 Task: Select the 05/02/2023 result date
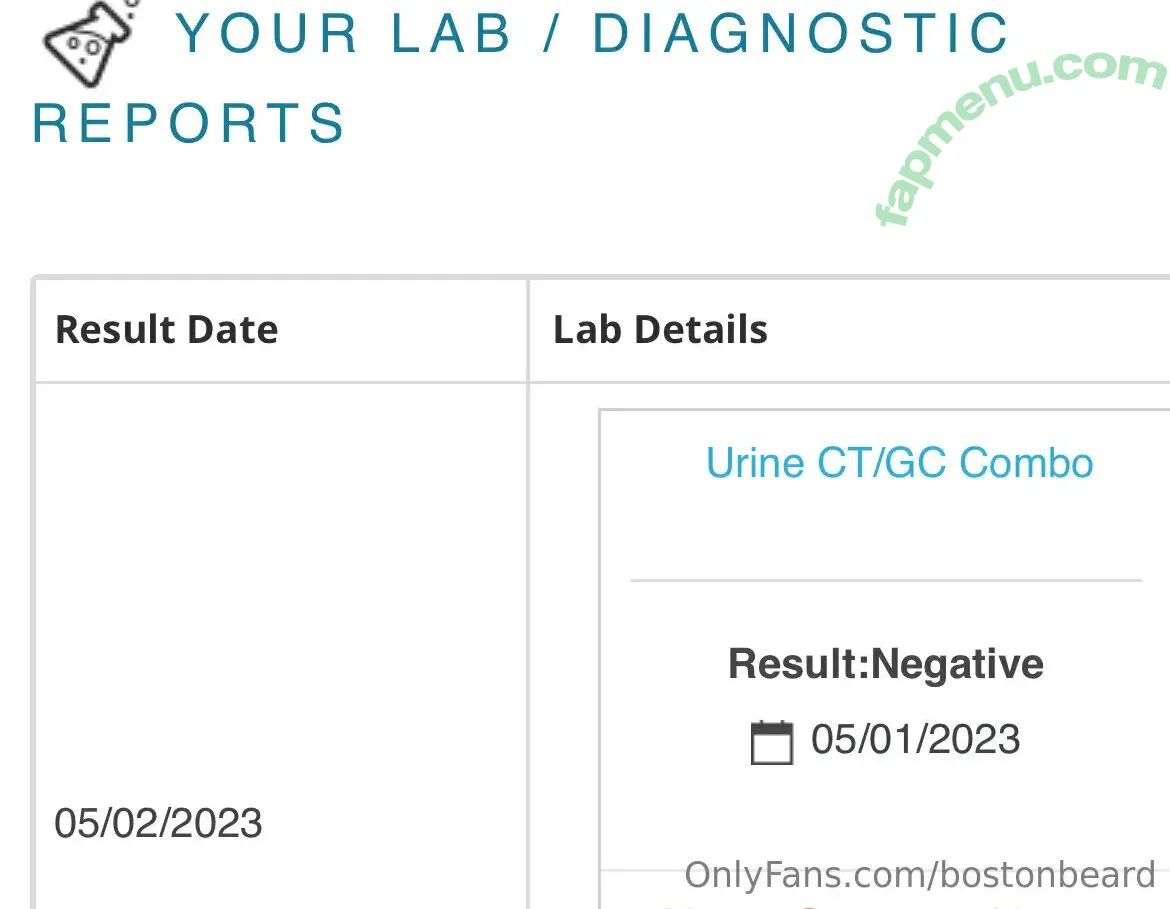(158, 824)
